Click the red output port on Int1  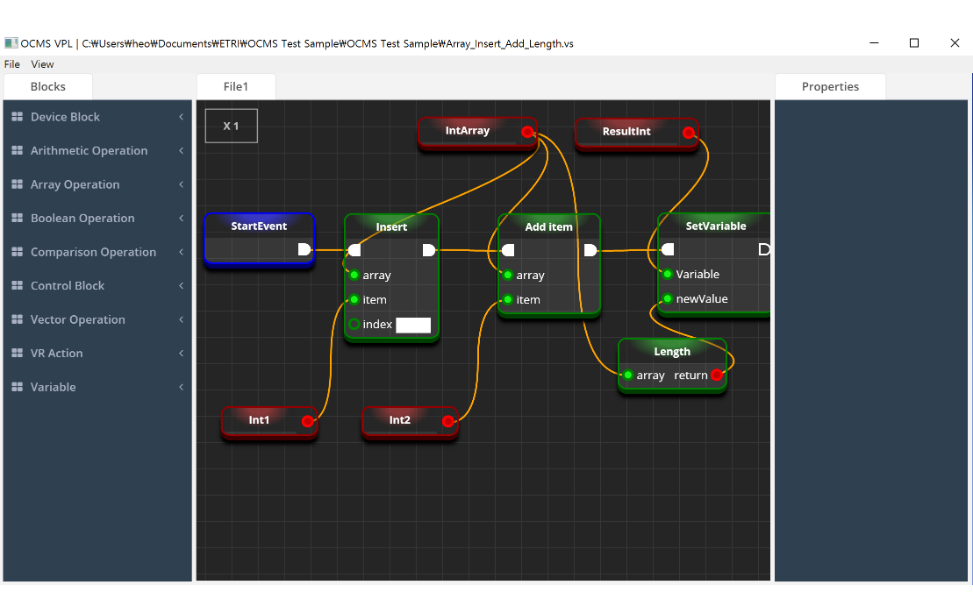pos(308,422)
